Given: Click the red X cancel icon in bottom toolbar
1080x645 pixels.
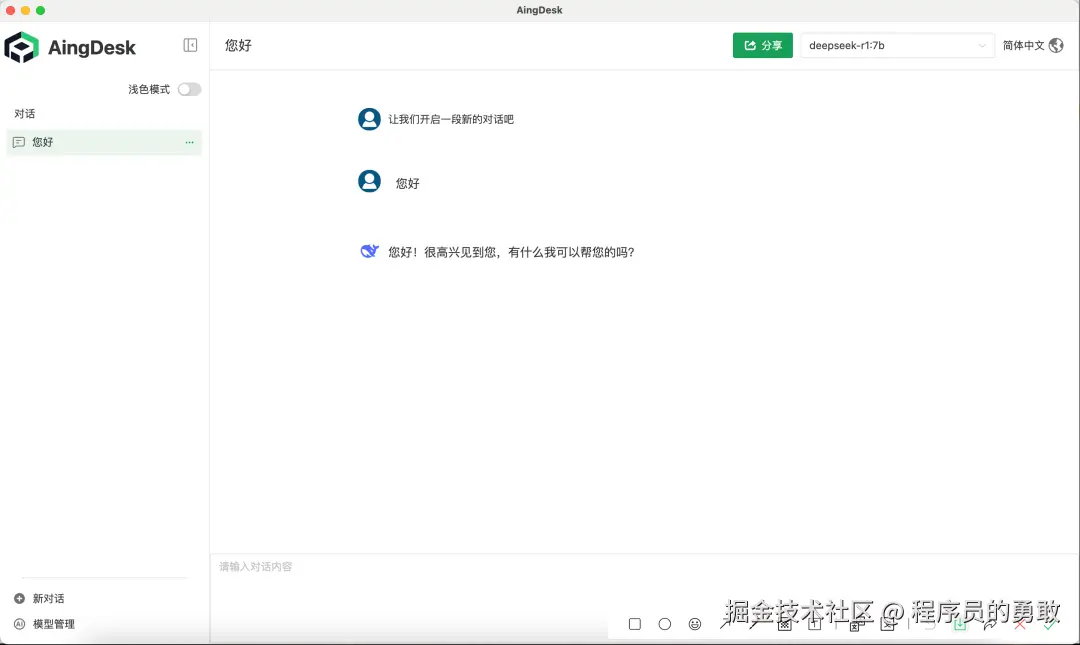Looking at the screenshot, I should coord(1020,624).
